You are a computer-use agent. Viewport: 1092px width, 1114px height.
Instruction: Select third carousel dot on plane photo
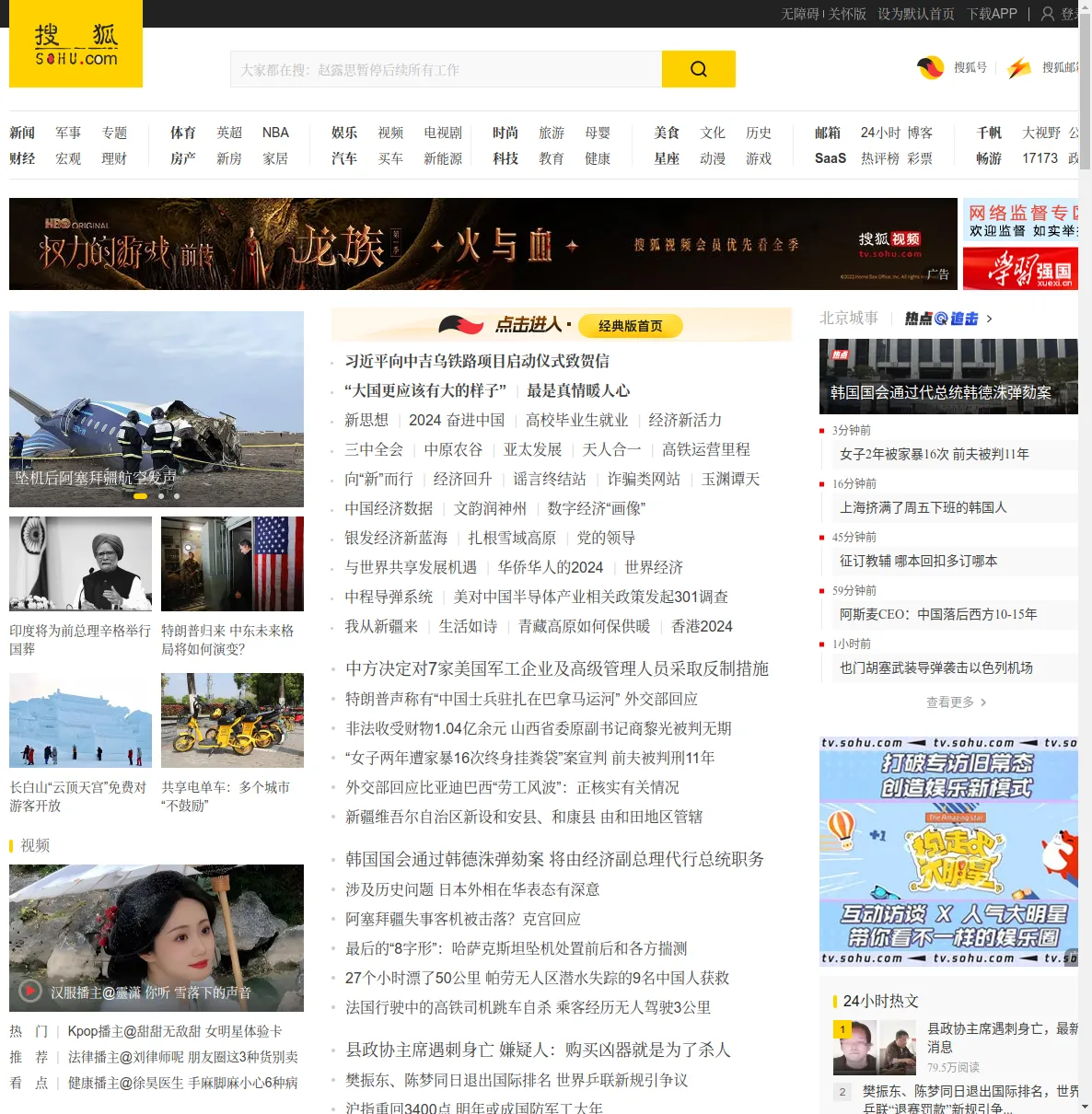tap(177, 496)
